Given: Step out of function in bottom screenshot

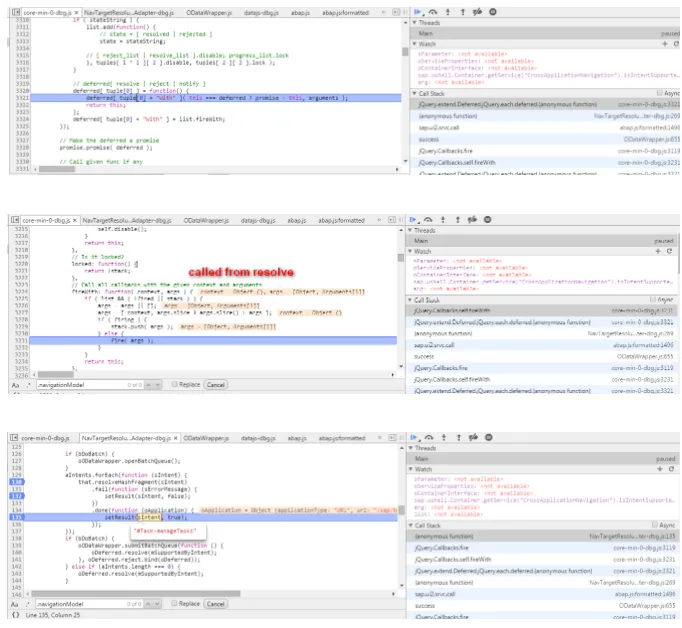Looking at the screenshot, I should click(458, 438).
